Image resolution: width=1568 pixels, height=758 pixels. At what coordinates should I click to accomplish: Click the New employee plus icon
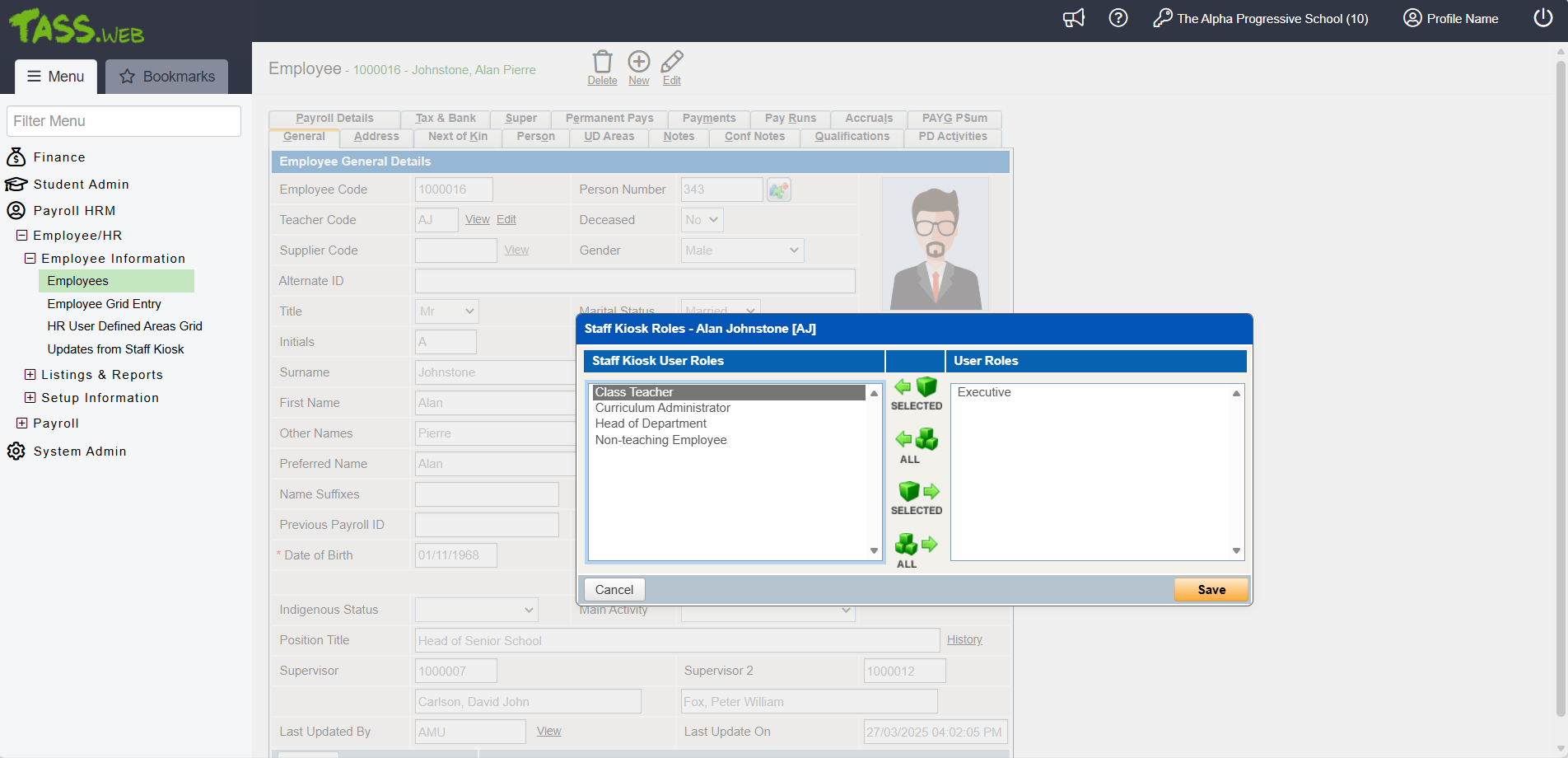point(639,63)
